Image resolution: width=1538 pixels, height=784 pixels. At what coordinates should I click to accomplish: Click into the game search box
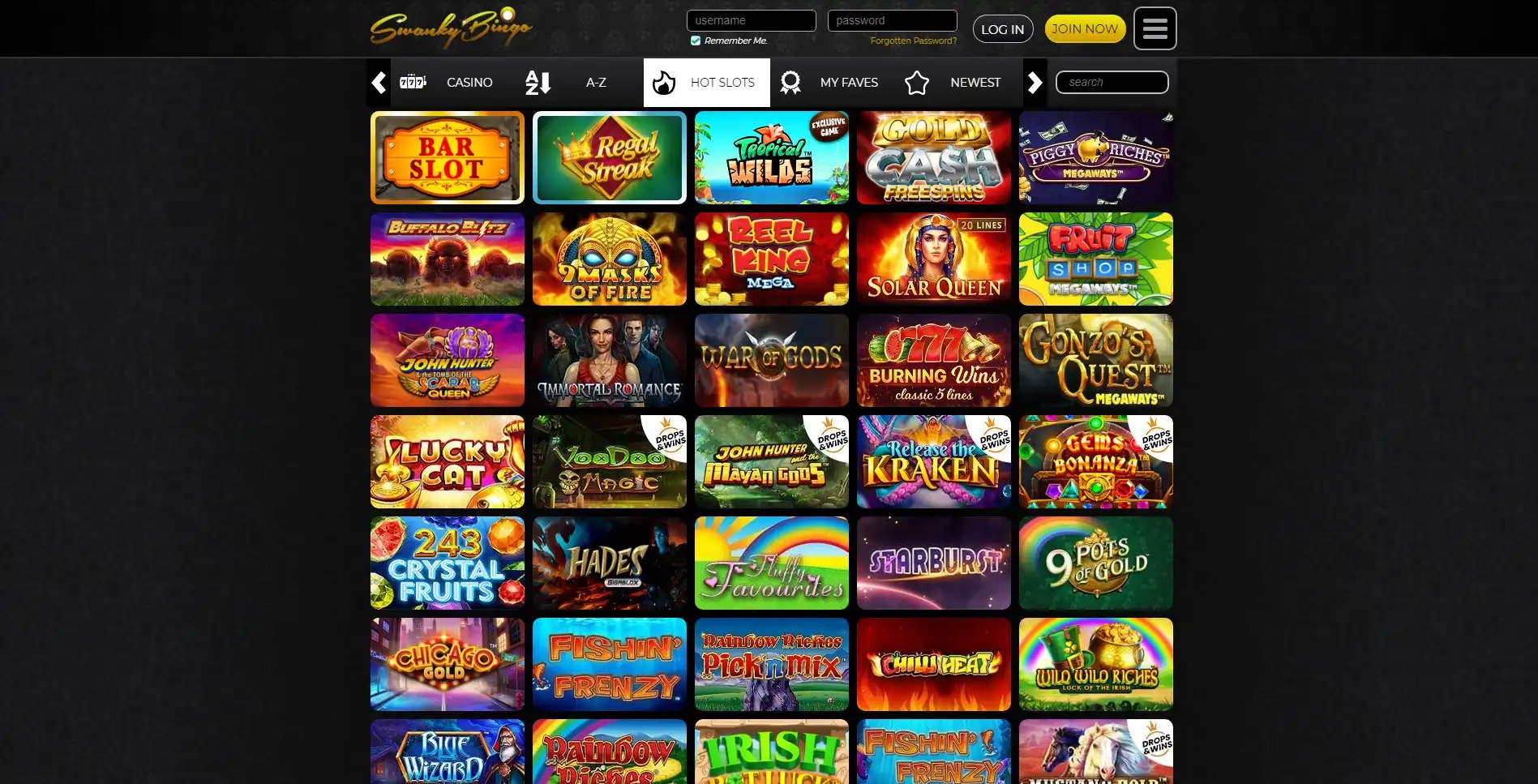point(1112,82)
